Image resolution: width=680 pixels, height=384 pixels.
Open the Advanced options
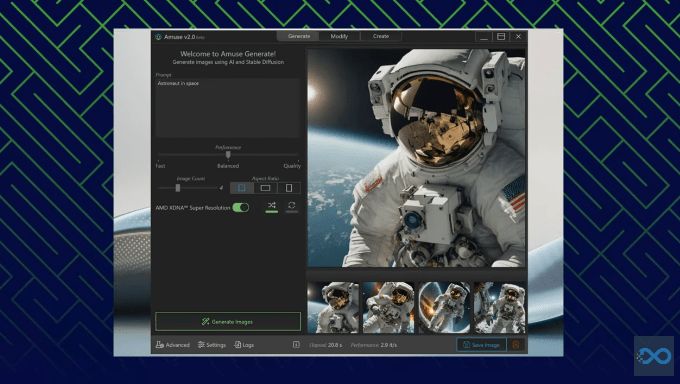point(173,345)
